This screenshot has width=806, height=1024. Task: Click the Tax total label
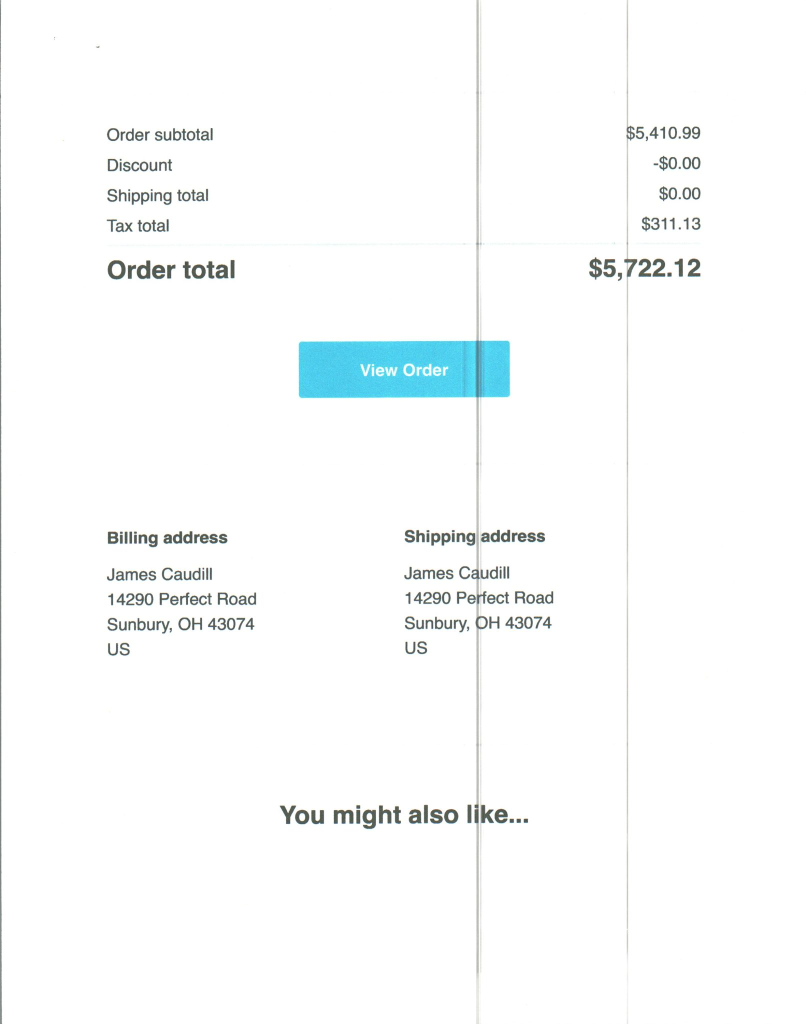138,226
